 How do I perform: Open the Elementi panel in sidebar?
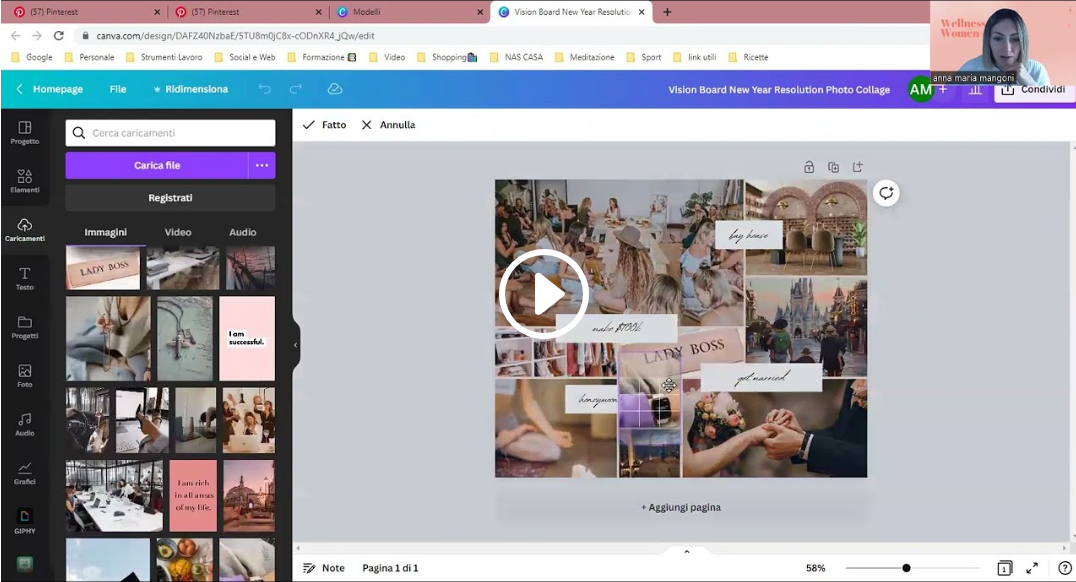25,180
